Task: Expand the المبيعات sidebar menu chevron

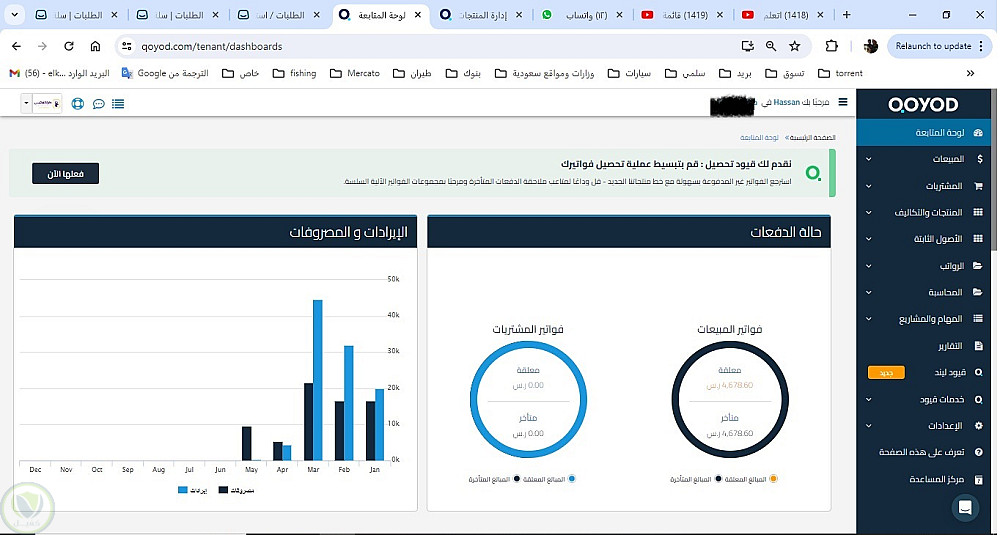Action: click(869, 159)
